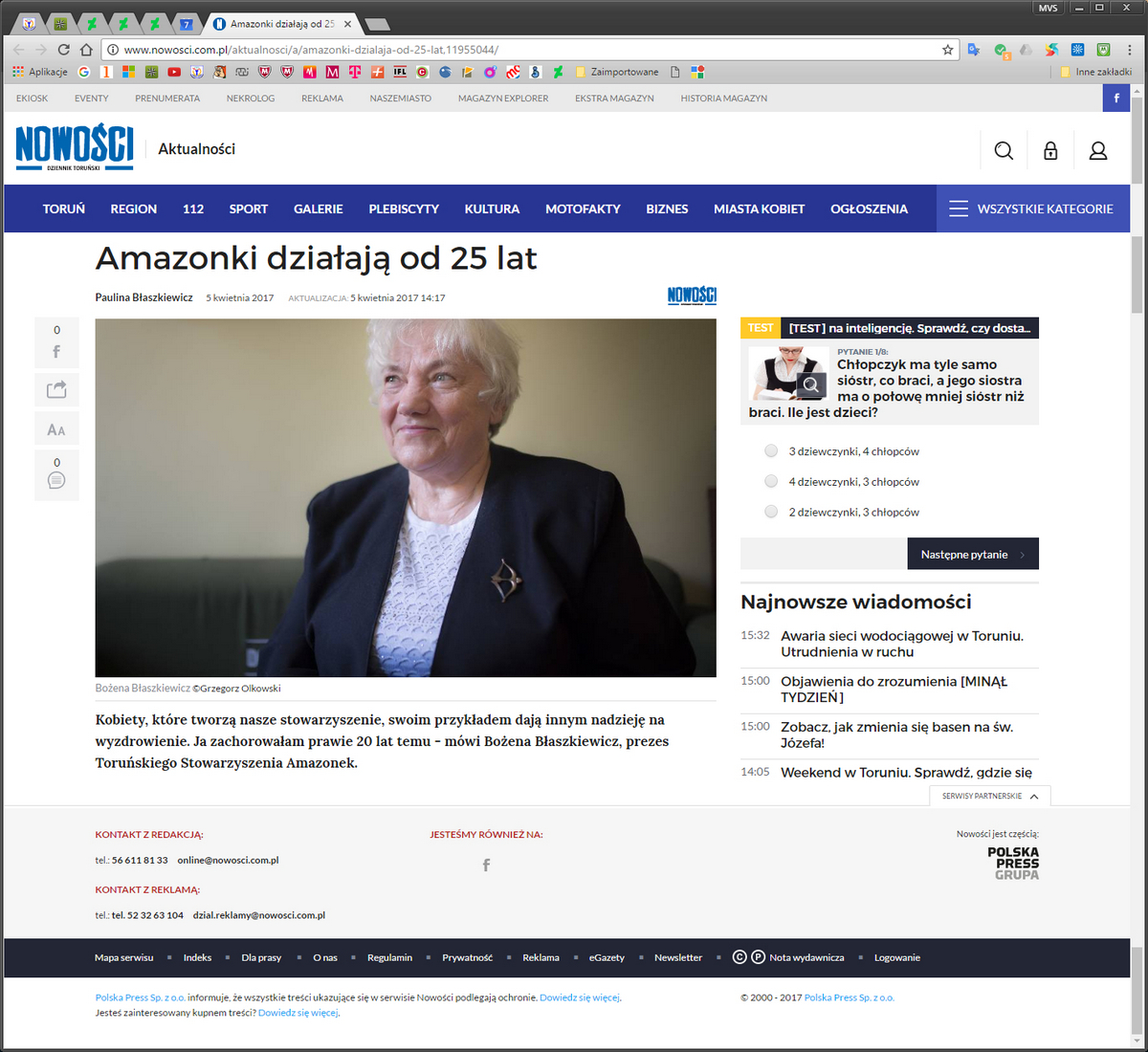Open the Facebook button in top utility bar
Image resolution: width=1148 pixels, height=1052 pixels.
click(x=1116, y=98)
